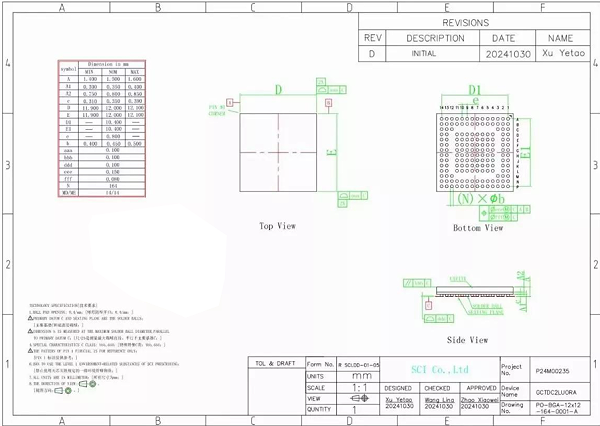Click the Side View caption
The width and height of the screenshot is (600, 426).
pyautogui.click(x=468, y=340)
